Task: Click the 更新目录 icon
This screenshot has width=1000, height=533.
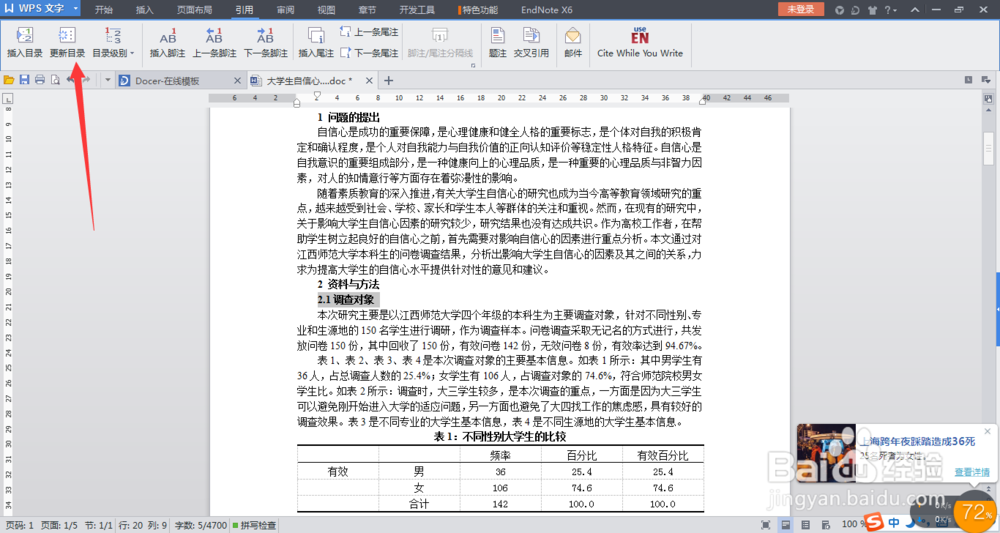Action: pyautogui.click(x=67, y=36)
